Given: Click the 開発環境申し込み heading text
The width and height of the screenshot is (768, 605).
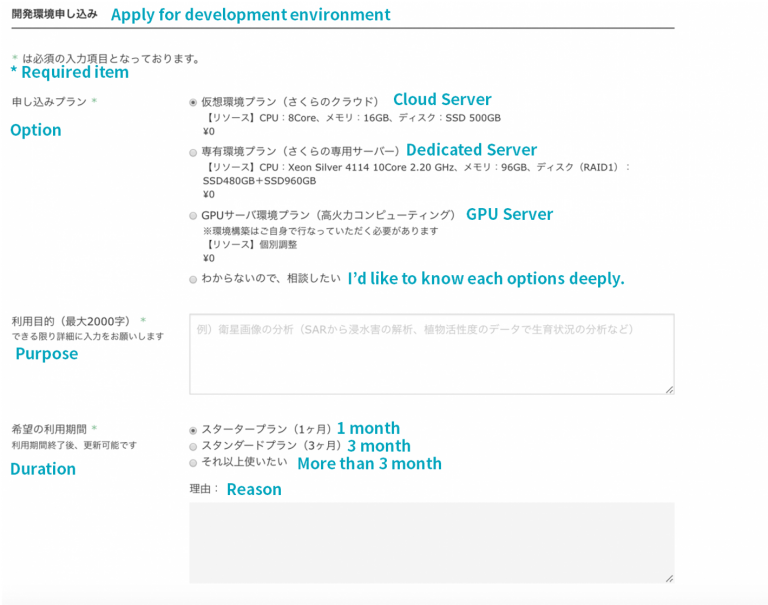Looking at the screenshot, I should pyautogui.click(x=54, y=14).
